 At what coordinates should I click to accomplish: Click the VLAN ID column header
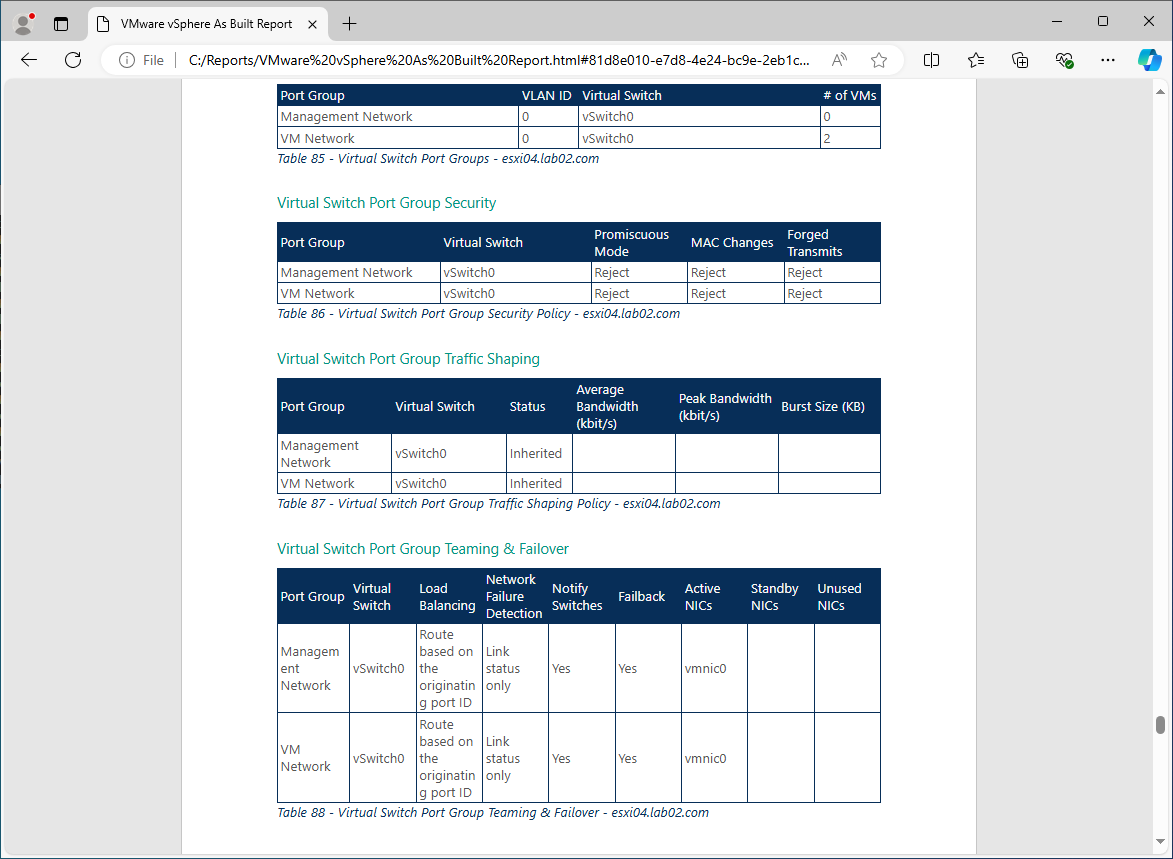point(546,95)
